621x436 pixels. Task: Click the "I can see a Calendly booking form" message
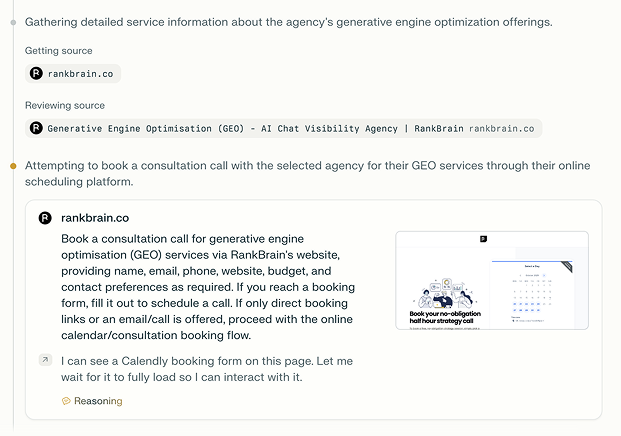coord(207,369)
